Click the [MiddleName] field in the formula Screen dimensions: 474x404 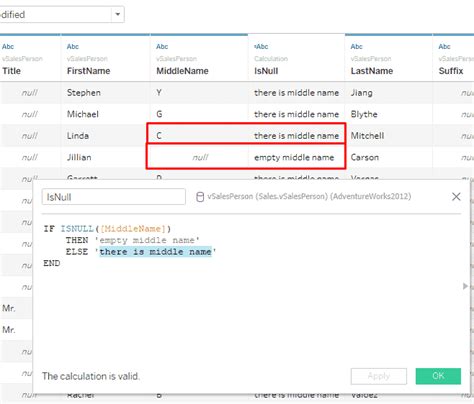(133, 229)
